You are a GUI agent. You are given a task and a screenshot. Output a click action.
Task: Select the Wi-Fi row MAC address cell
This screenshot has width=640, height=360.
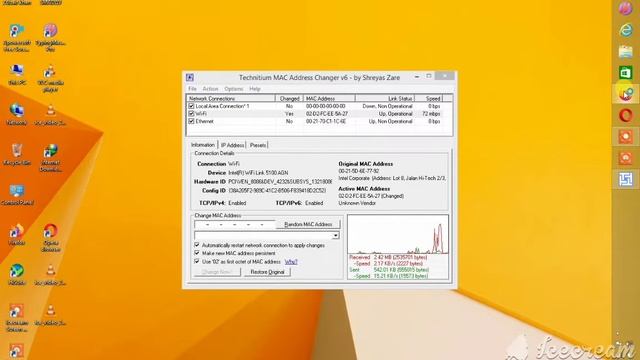(x=327, y=114)
